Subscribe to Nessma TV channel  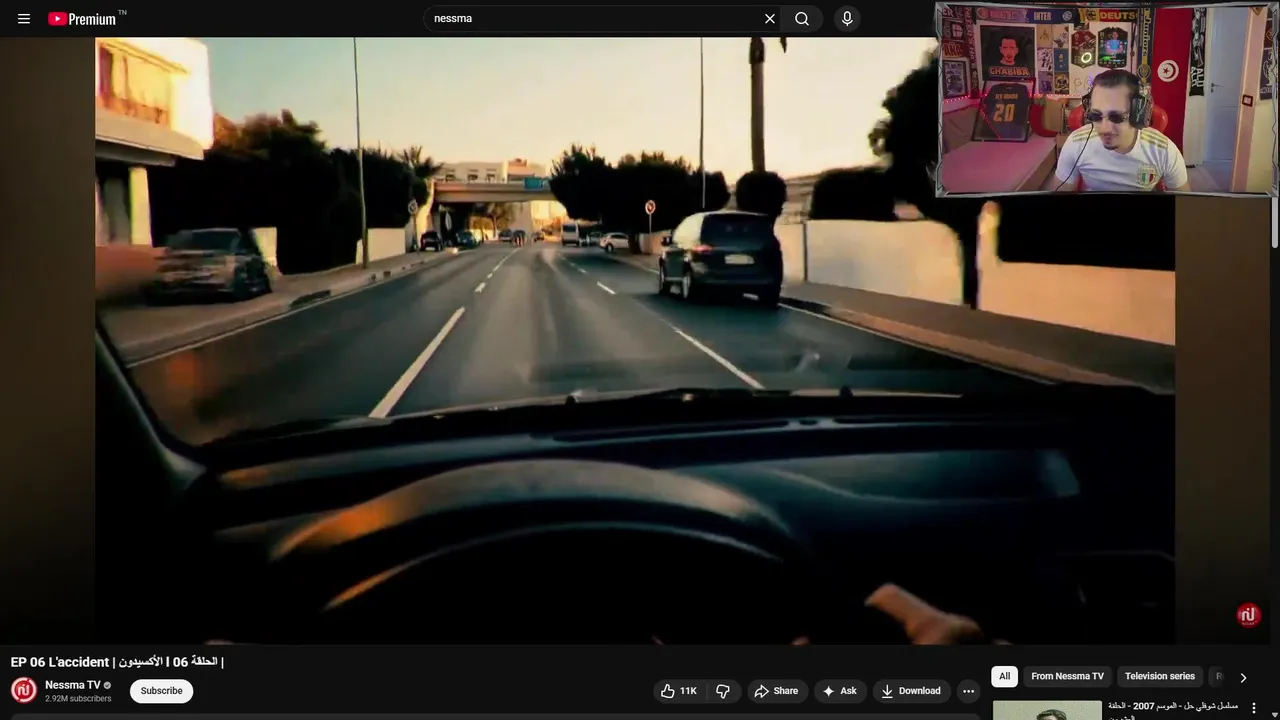(x=161, y=691)
